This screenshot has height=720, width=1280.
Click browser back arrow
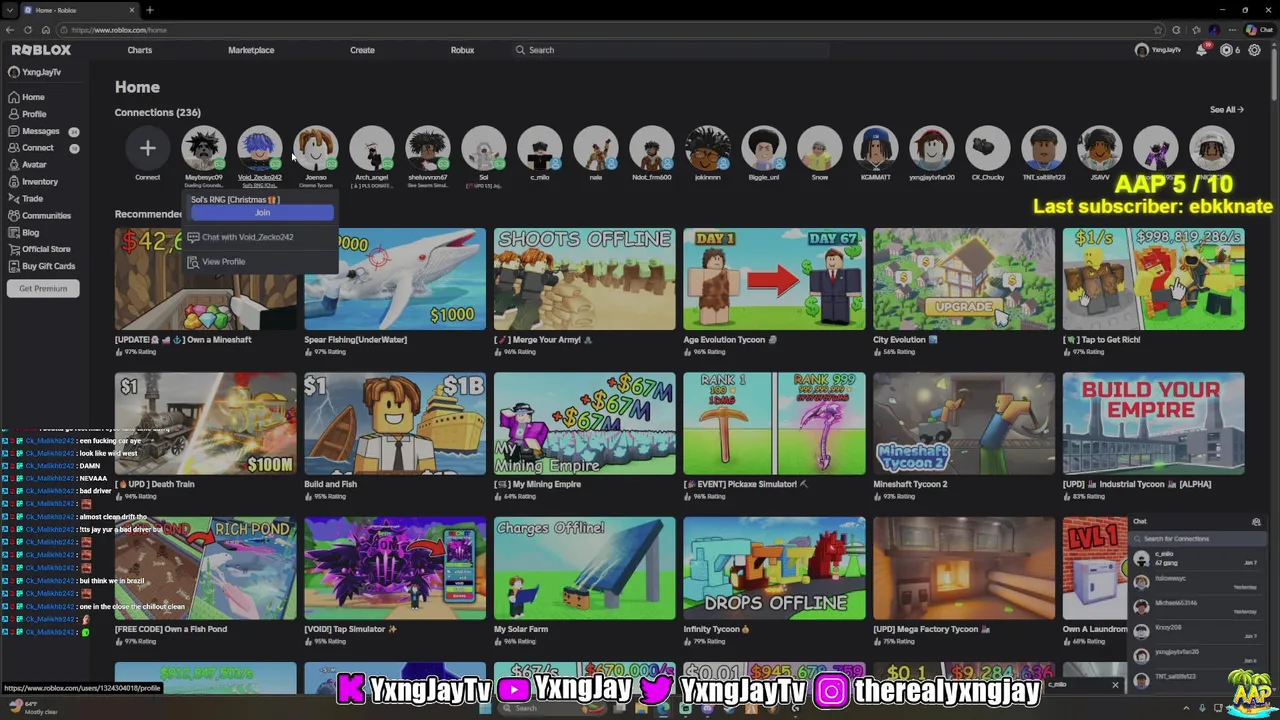pyautogui.click(x=10, y=30)
